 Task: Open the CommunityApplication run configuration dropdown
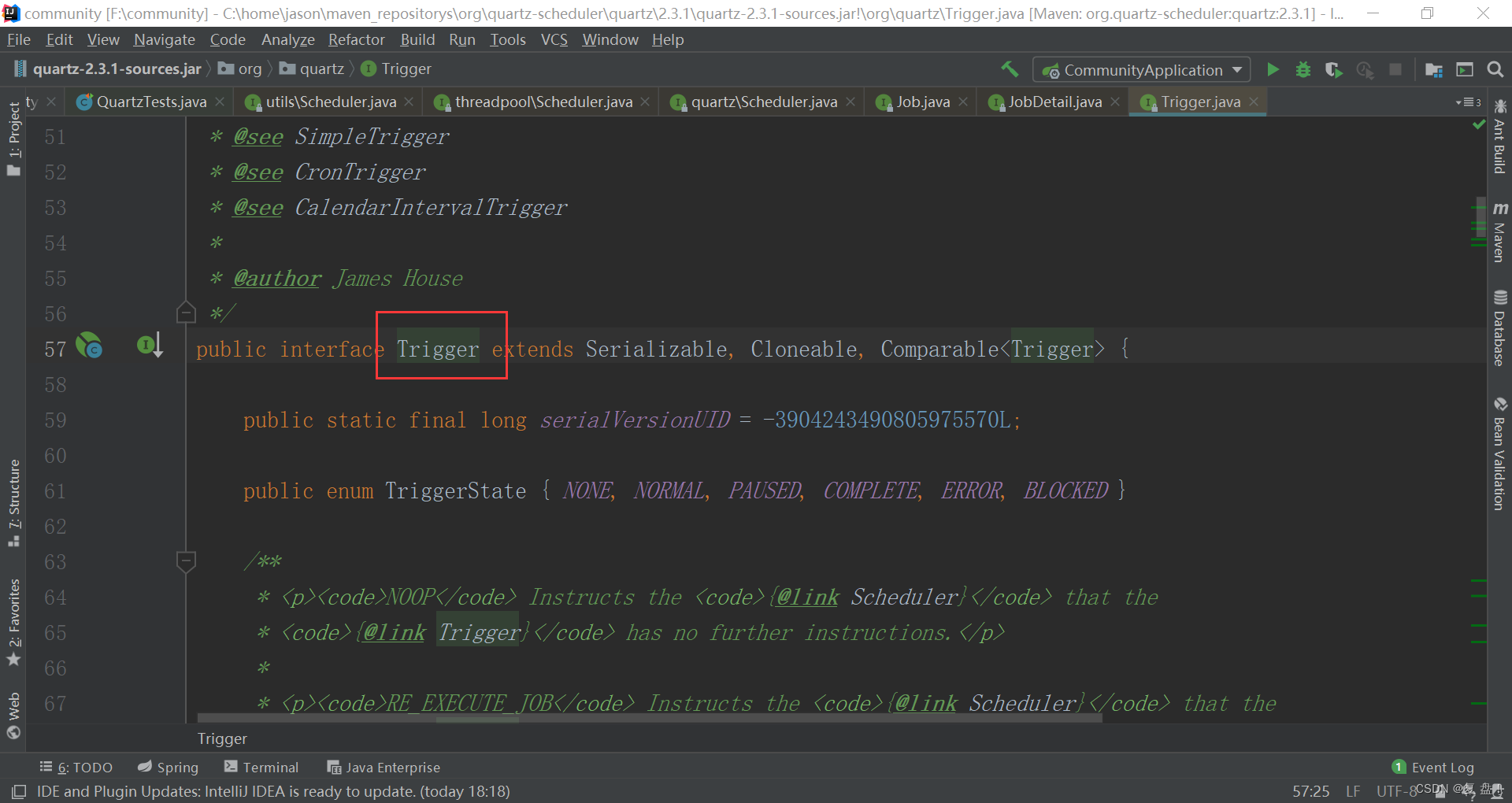coord(1141,70)
